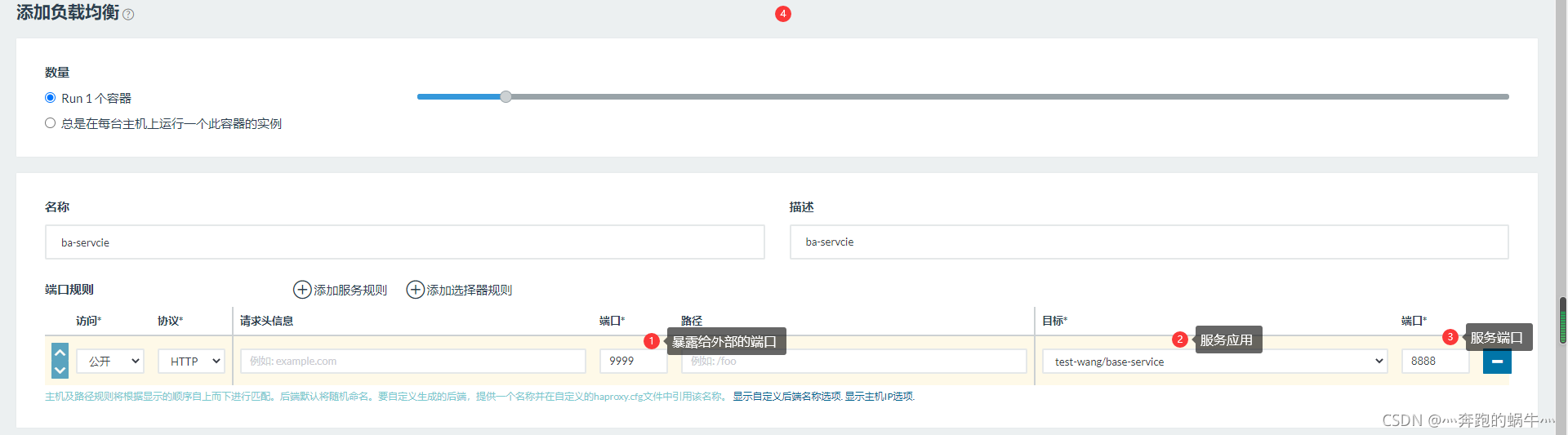
Task: Focus the target port field with 8888
Action: point(1435,361)
